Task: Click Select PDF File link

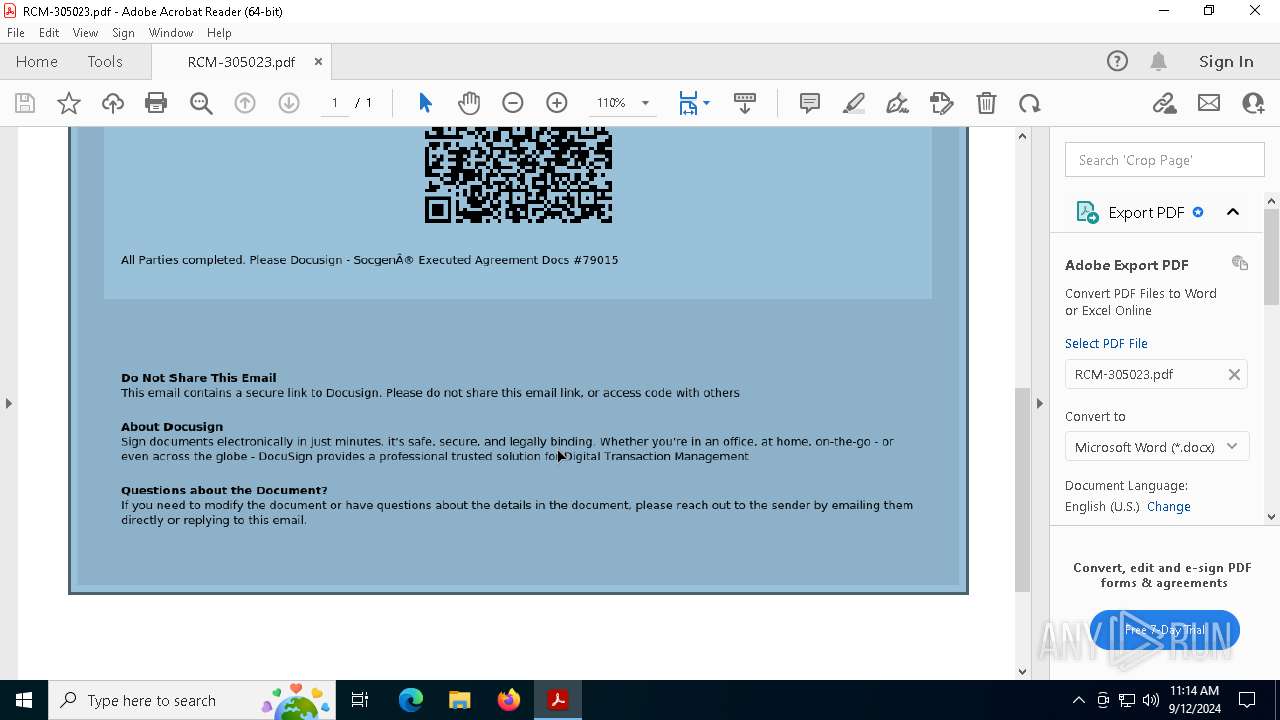Action: click(1106, 343)
